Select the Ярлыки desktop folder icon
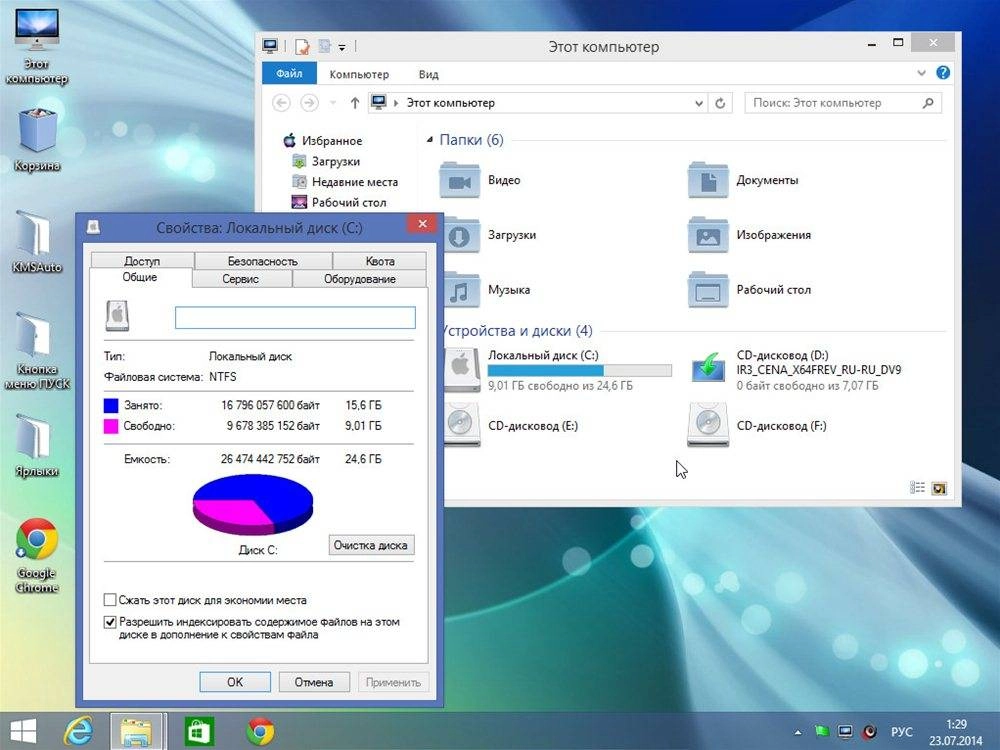This screenshot has width=1000, height=750. pos(36,445)
